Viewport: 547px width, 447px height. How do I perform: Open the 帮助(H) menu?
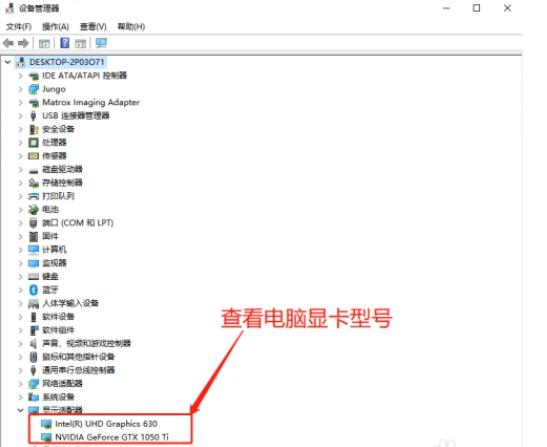[x=131, y=27]
